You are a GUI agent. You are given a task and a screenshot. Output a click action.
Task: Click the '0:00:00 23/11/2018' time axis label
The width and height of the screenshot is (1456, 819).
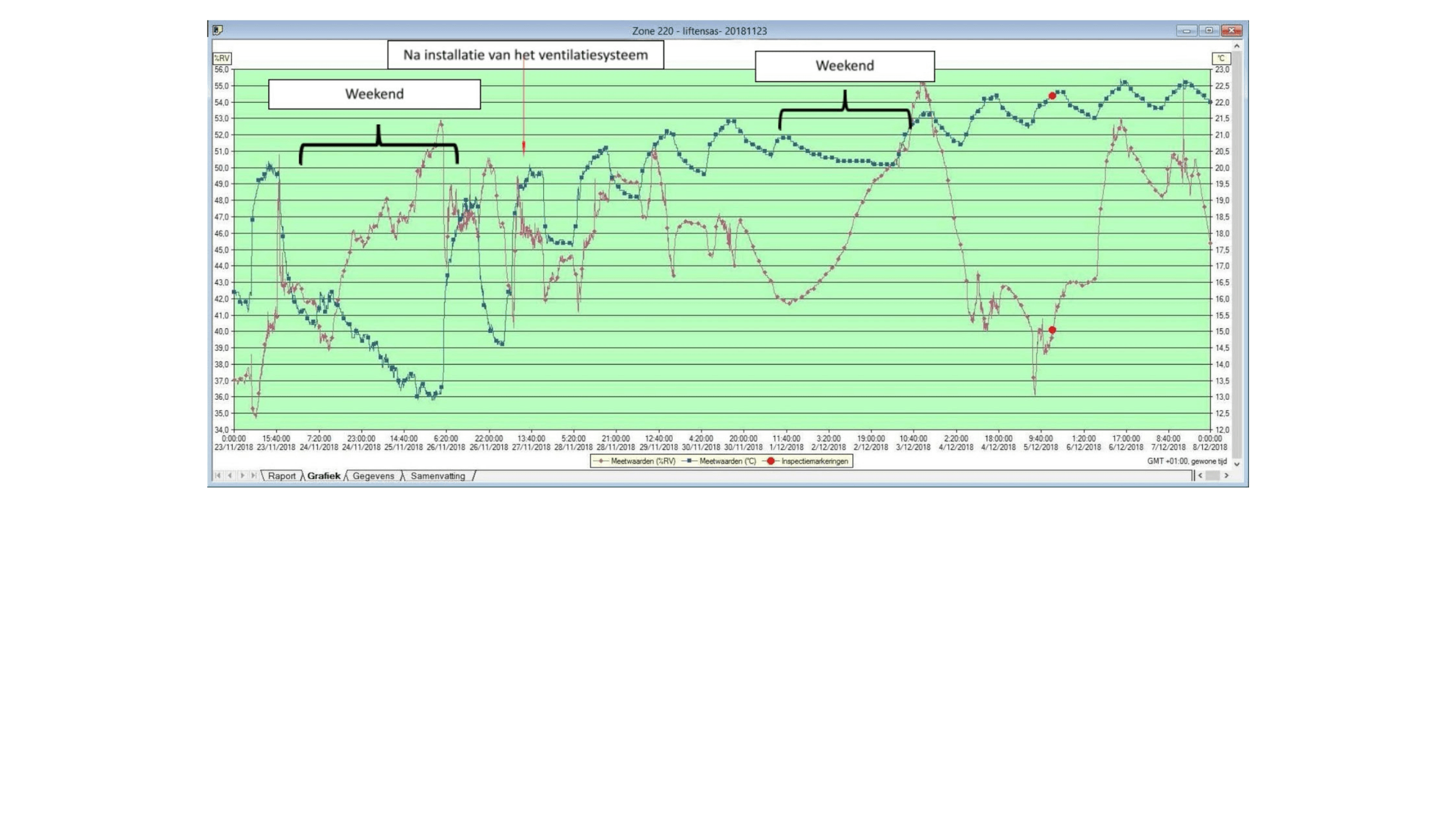[234, 443]
